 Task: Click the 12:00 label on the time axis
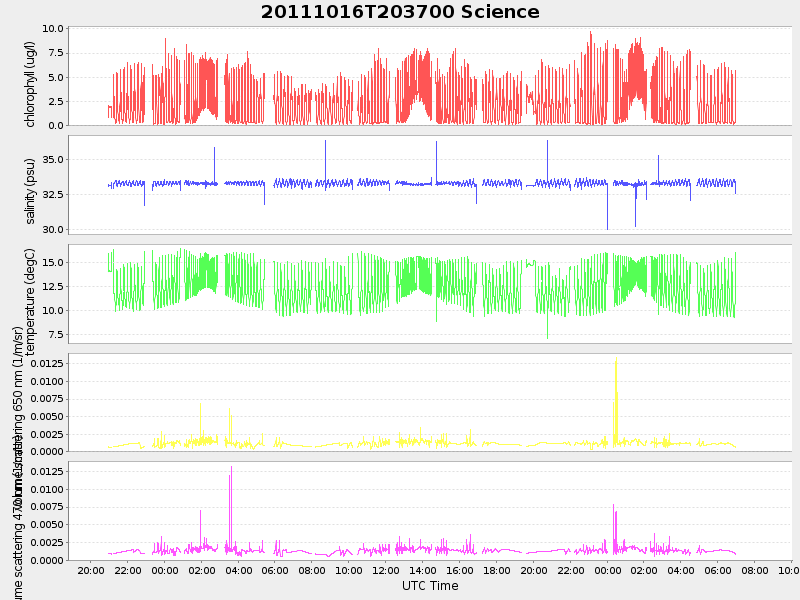point(386,570)
